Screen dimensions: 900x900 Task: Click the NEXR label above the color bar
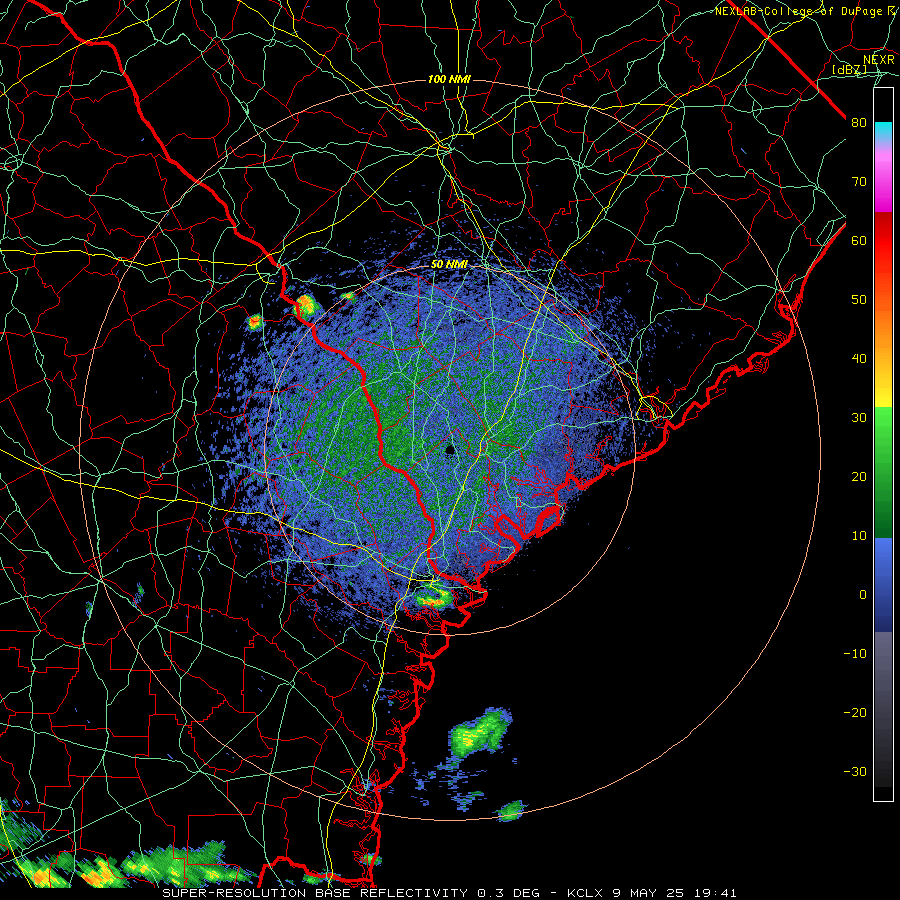(879, 59)
